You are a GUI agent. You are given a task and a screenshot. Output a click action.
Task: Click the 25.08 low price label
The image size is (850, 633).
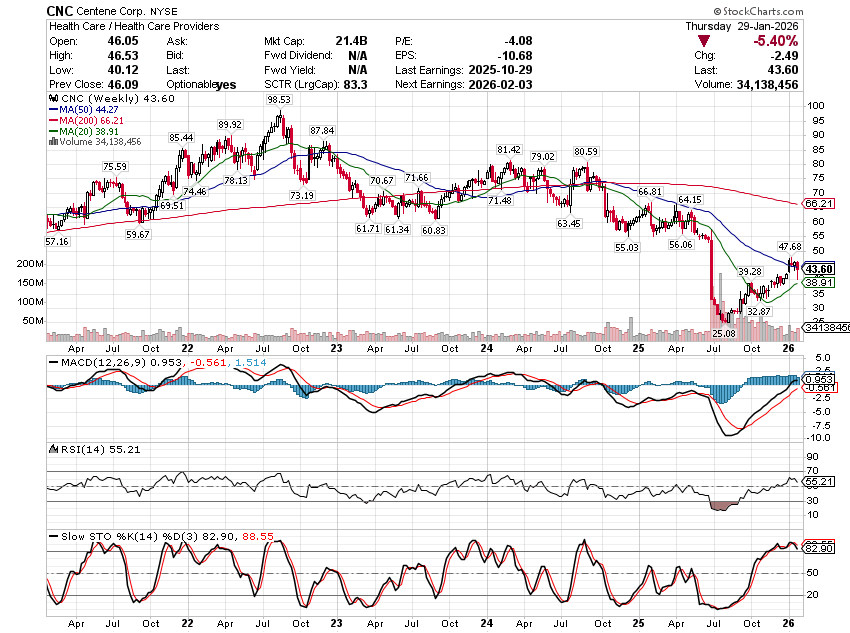click(725, 331)
